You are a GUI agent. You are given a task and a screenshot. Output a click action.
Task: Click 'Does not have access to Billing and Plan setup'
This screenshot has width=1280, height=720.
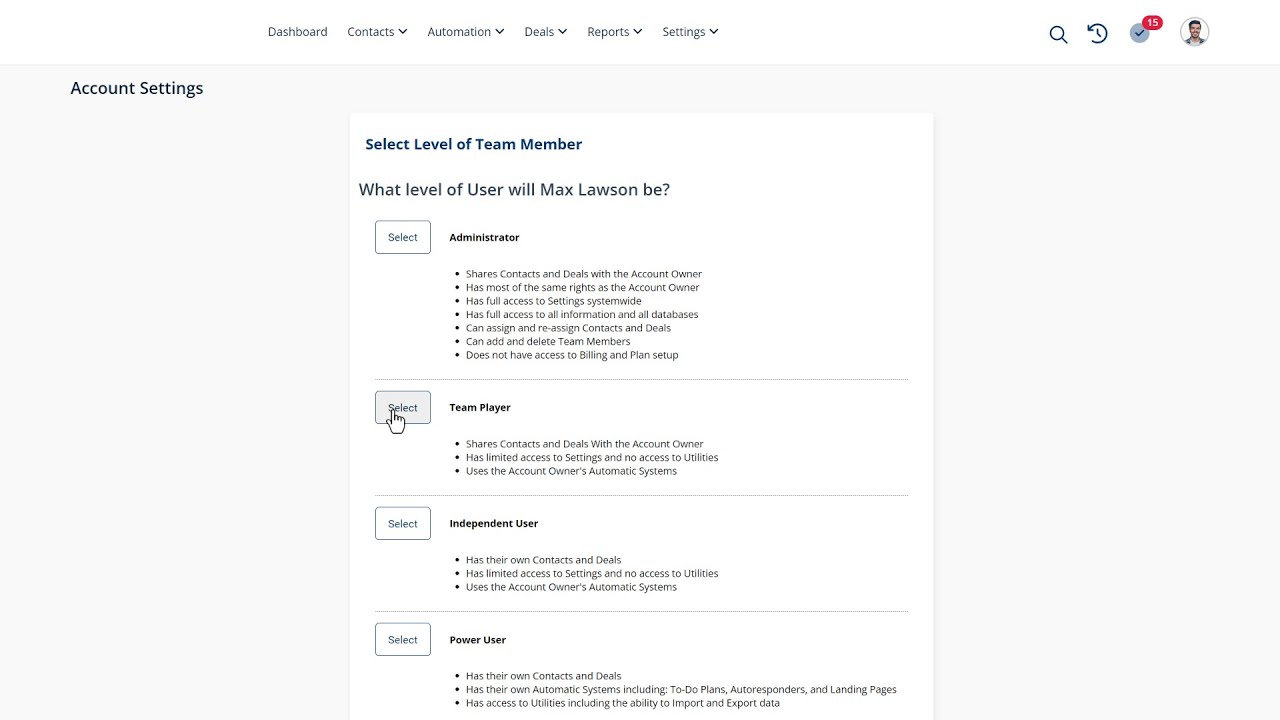[x=572, y=354]
